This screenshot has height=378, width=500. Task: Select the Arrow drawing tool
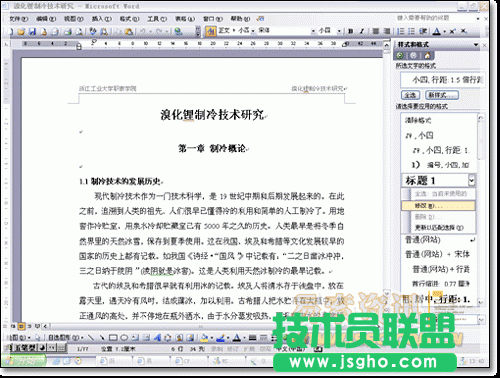[x=102, y=338]
